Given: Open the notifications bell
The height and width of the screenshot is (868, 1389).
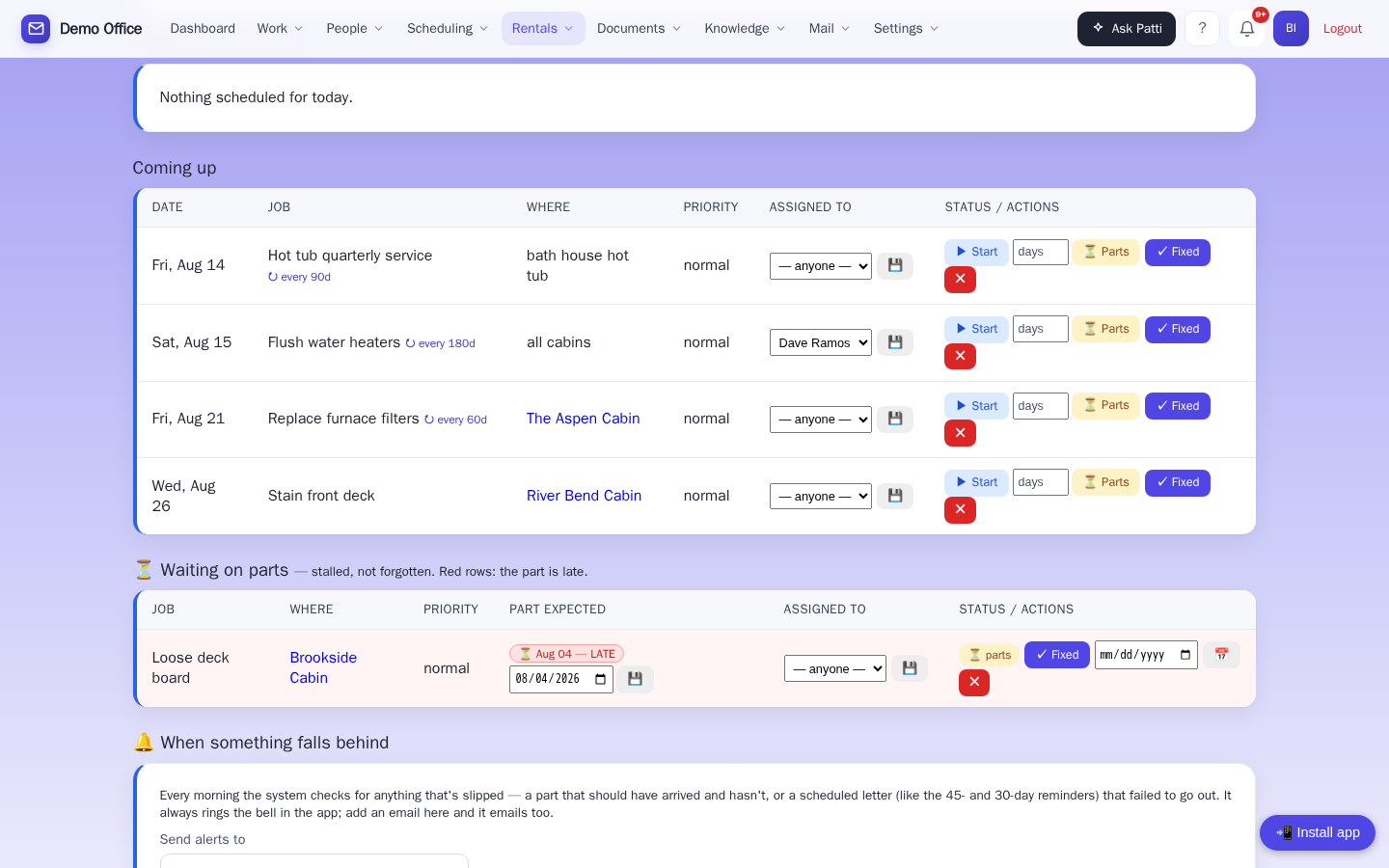Looking at the screenshot, I should (x=1246, y=29).
